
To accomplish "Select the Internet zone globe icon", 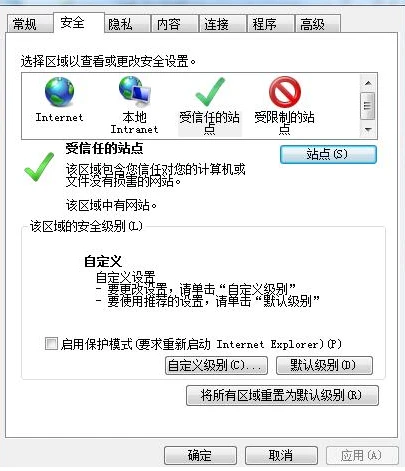I will point(59,92).
